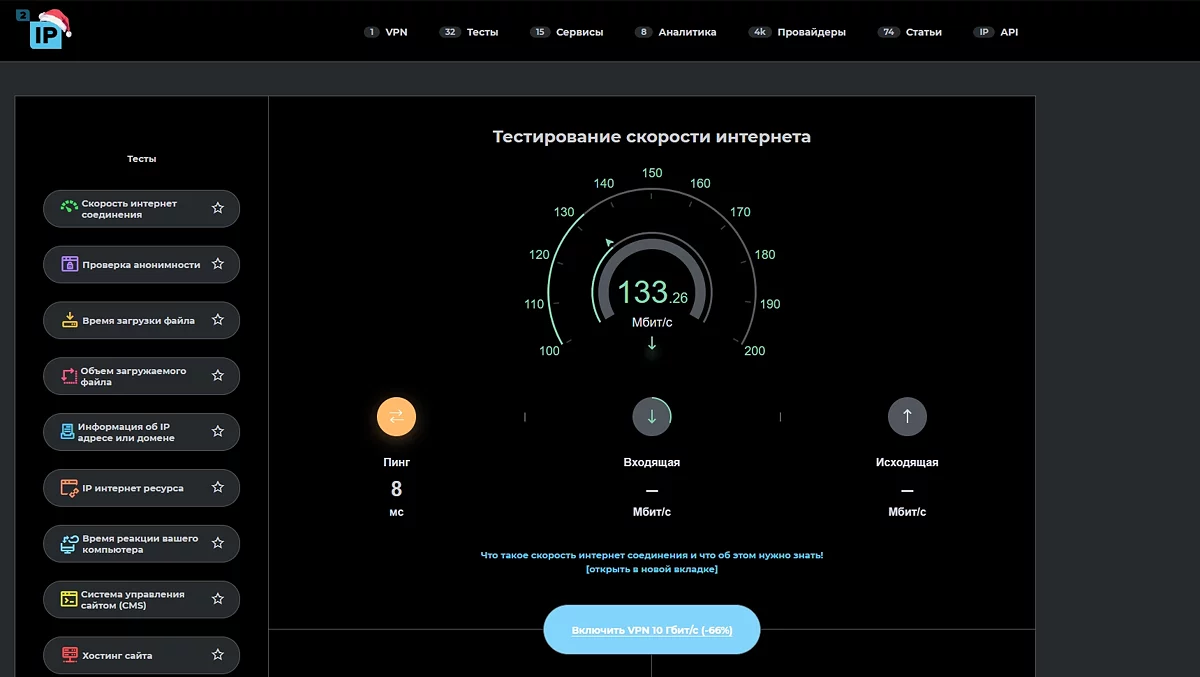Toggle the favorite star for "Проверка анонимности"
The image size is (1200, 677).
point(218,264)
